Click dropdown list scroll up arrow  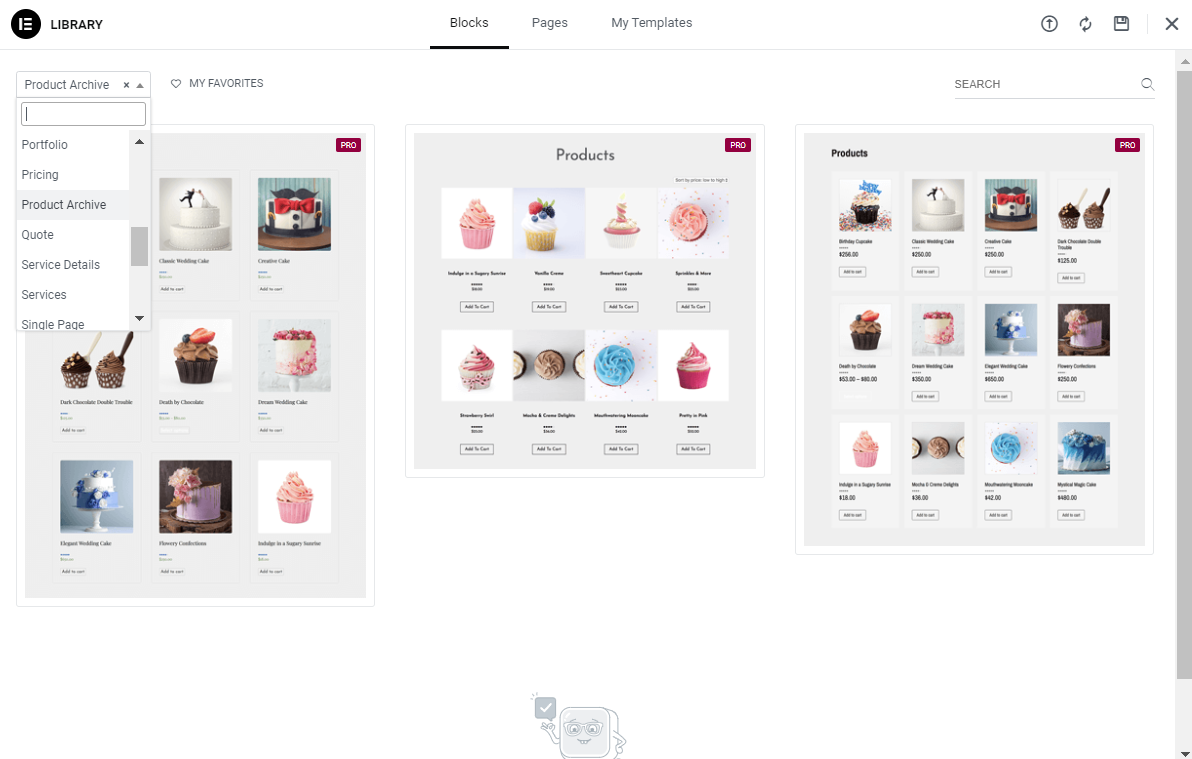click(139, 141)
